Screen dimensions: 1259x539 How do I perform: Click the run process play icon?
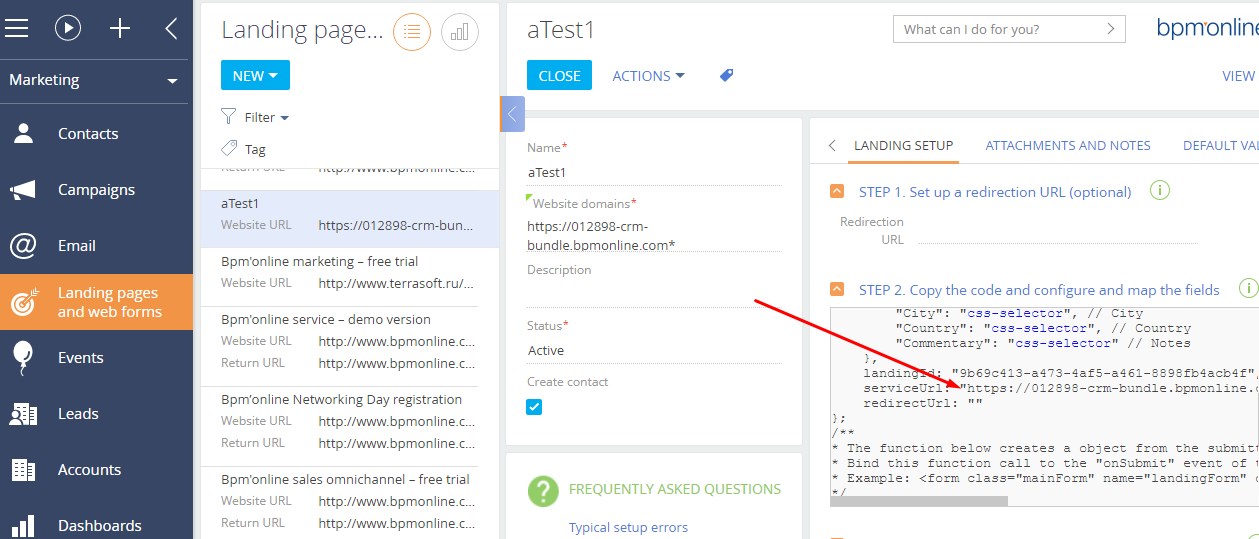coord(67,28)
